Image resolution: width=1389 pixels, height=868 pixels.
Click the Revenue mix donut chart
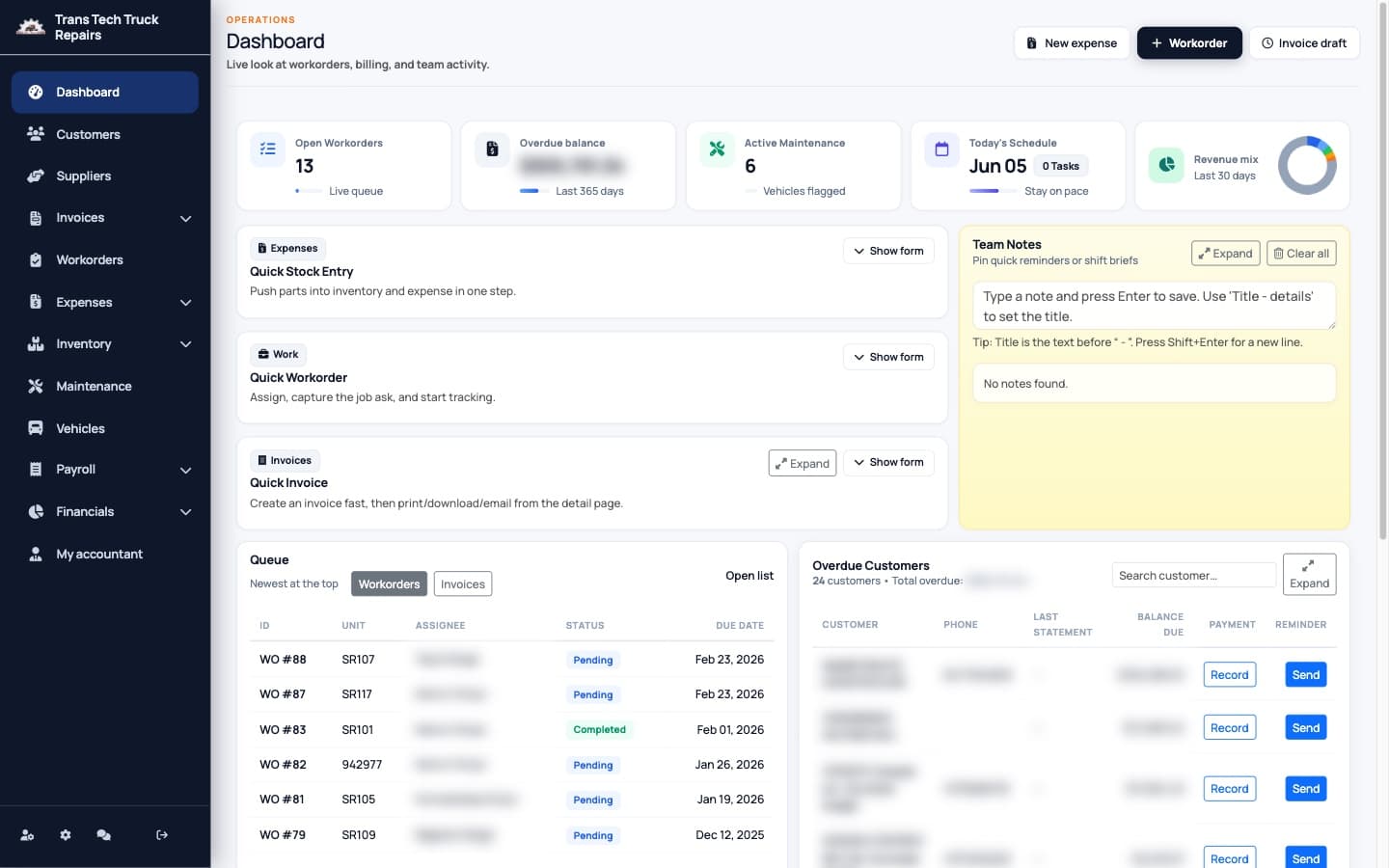pyautogui.click(x=1307, y=165)
